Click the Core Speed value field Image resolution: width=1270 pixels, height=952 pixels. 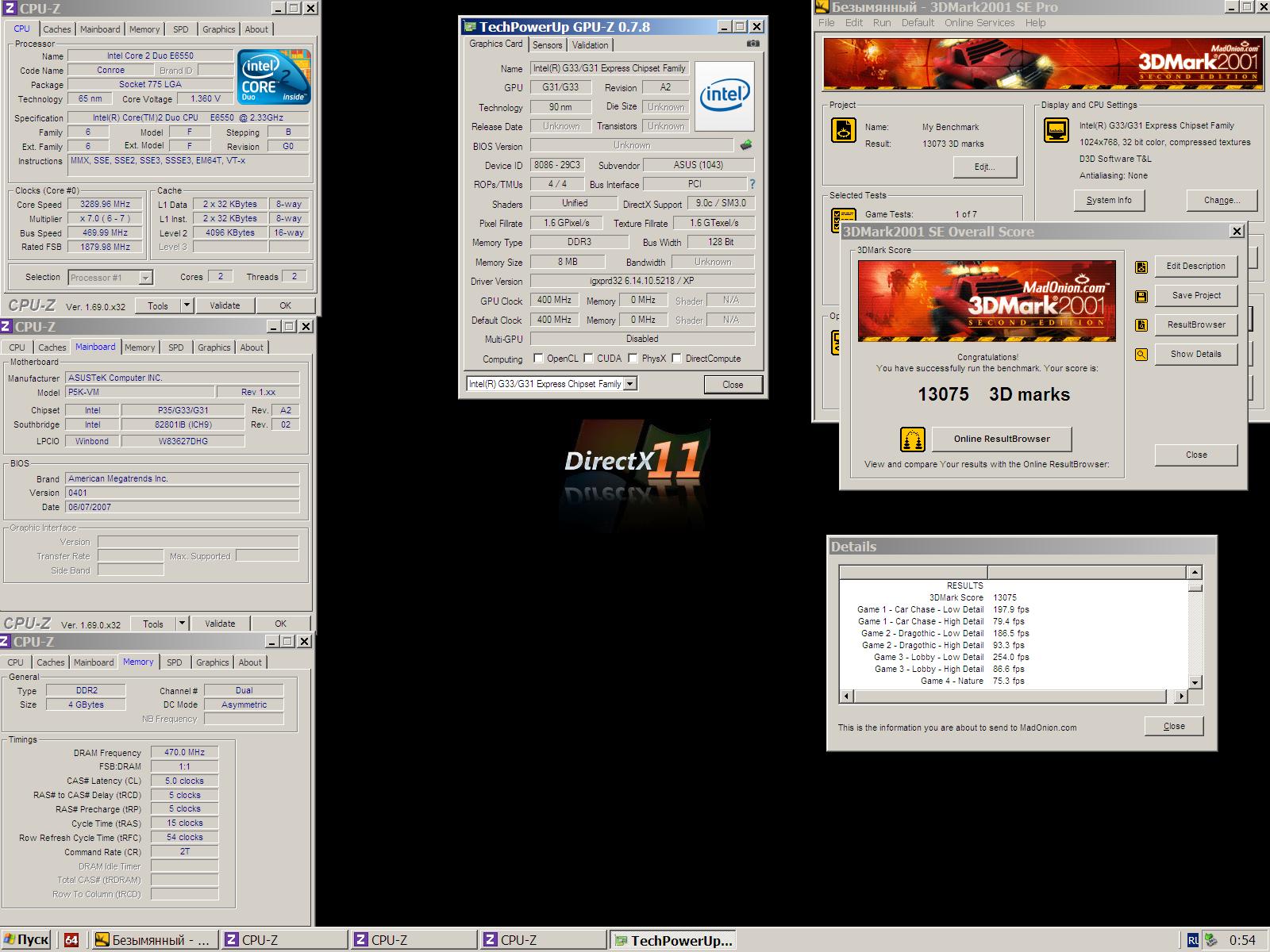tap(105, 204)
